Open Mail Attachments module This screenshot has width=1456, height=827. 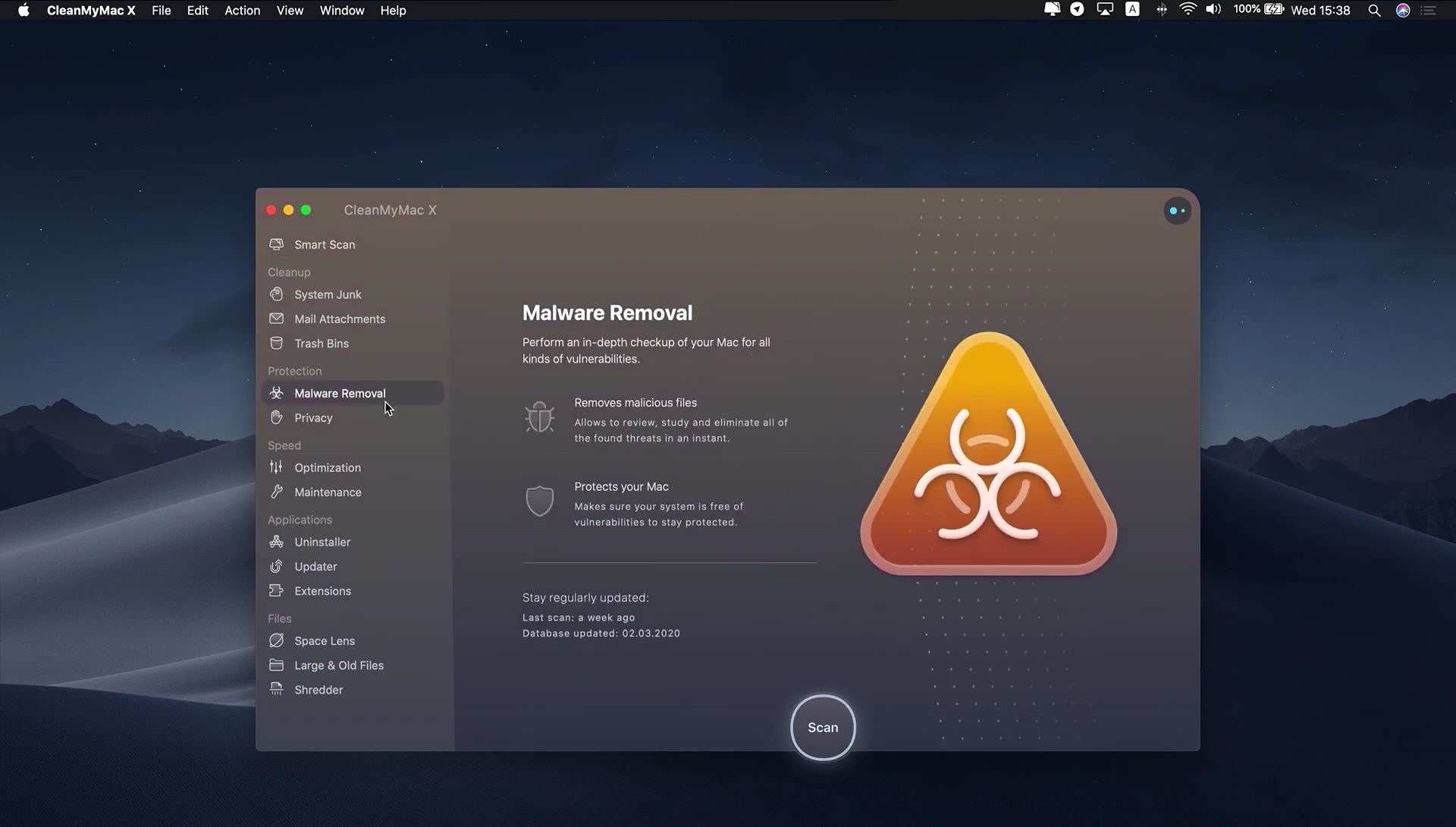pos(353,319)
